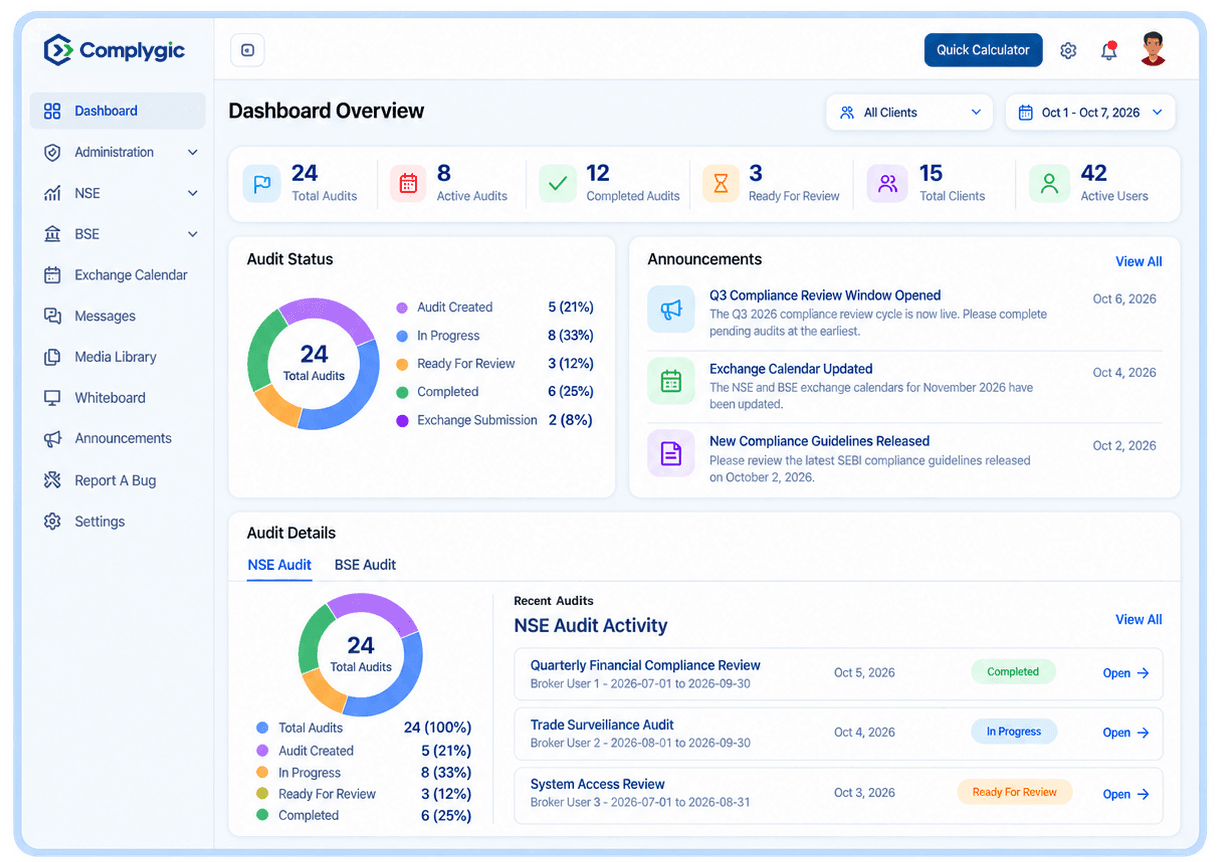Image resolution: width=1217 pixels, height=862 pixels.
Task: Click the Total Audits flag icon
Action: pyautogui.click(x=262, y=184)
